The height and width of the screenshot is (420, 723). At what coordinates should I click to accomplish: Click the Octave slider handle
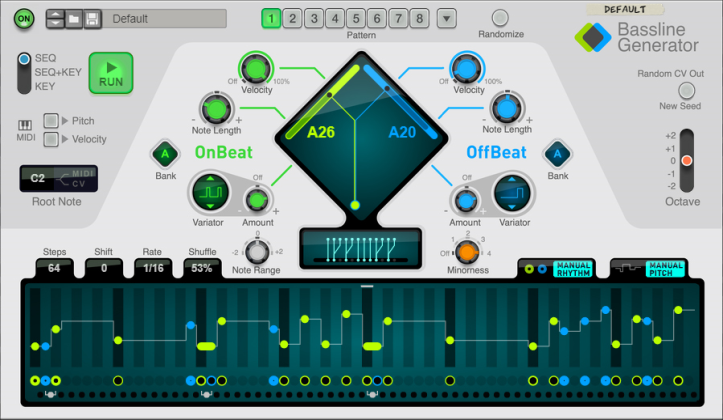(687, 160)
